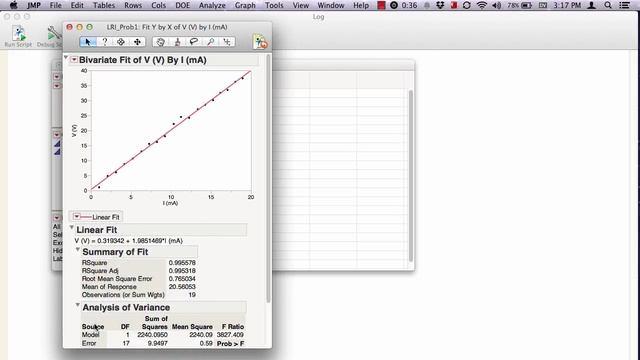Click the battery status icon
The image size is (640, 360).
tap(527, 5)
